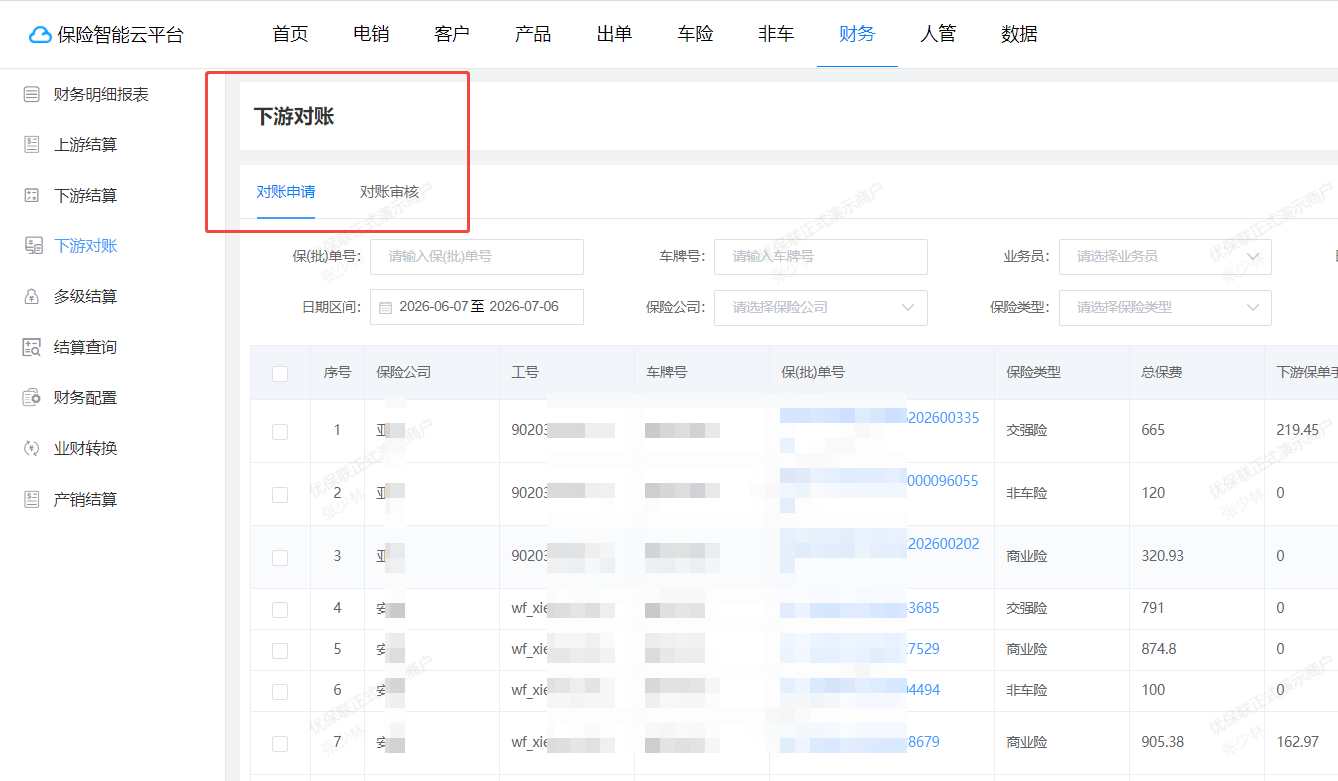Toggle the select-all checkbox in table header
The height and width of the screenshot is (781, 1338).
(280, 373)
